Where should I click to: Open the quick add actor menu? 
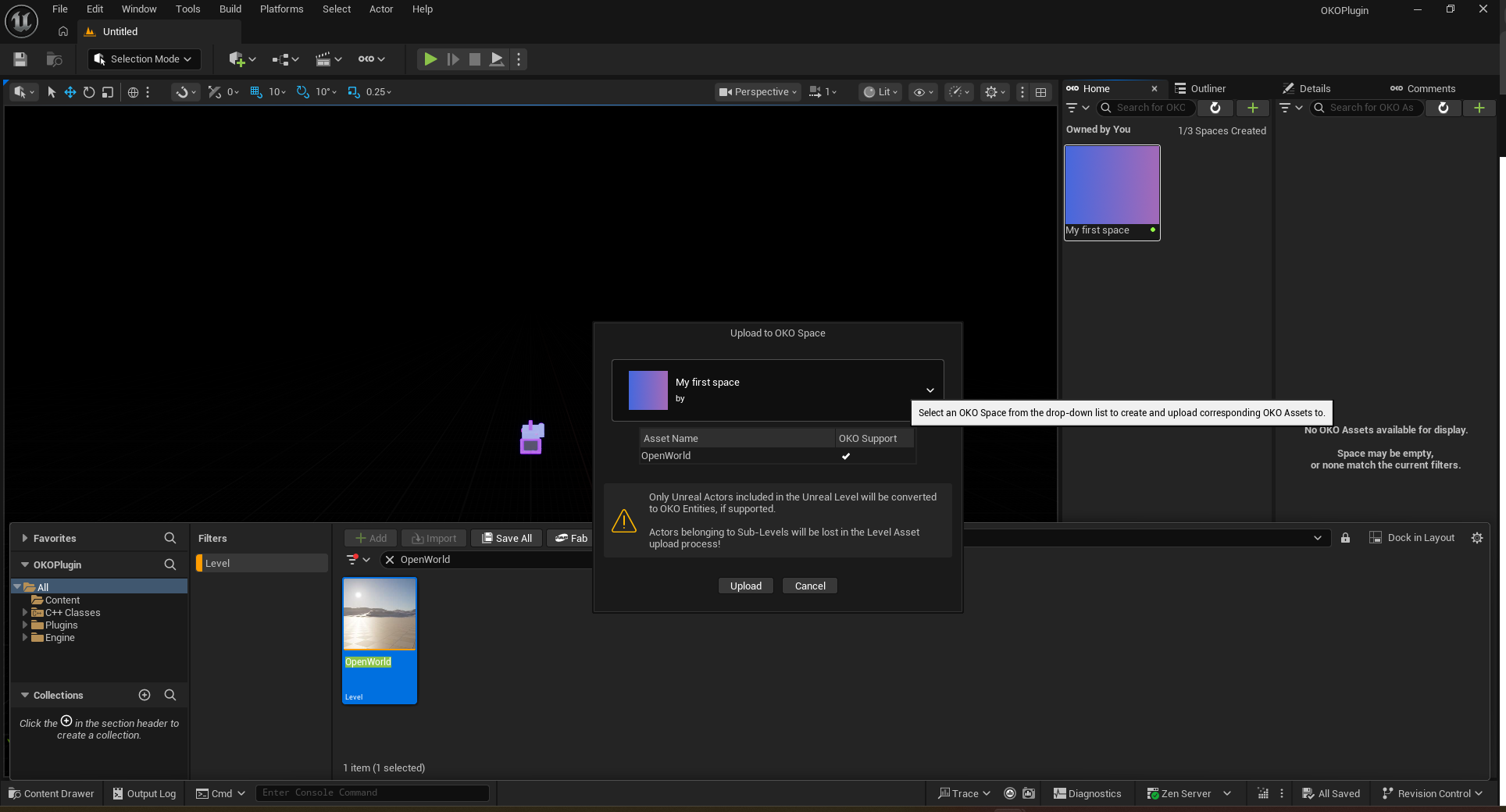[x=242, y=59]
